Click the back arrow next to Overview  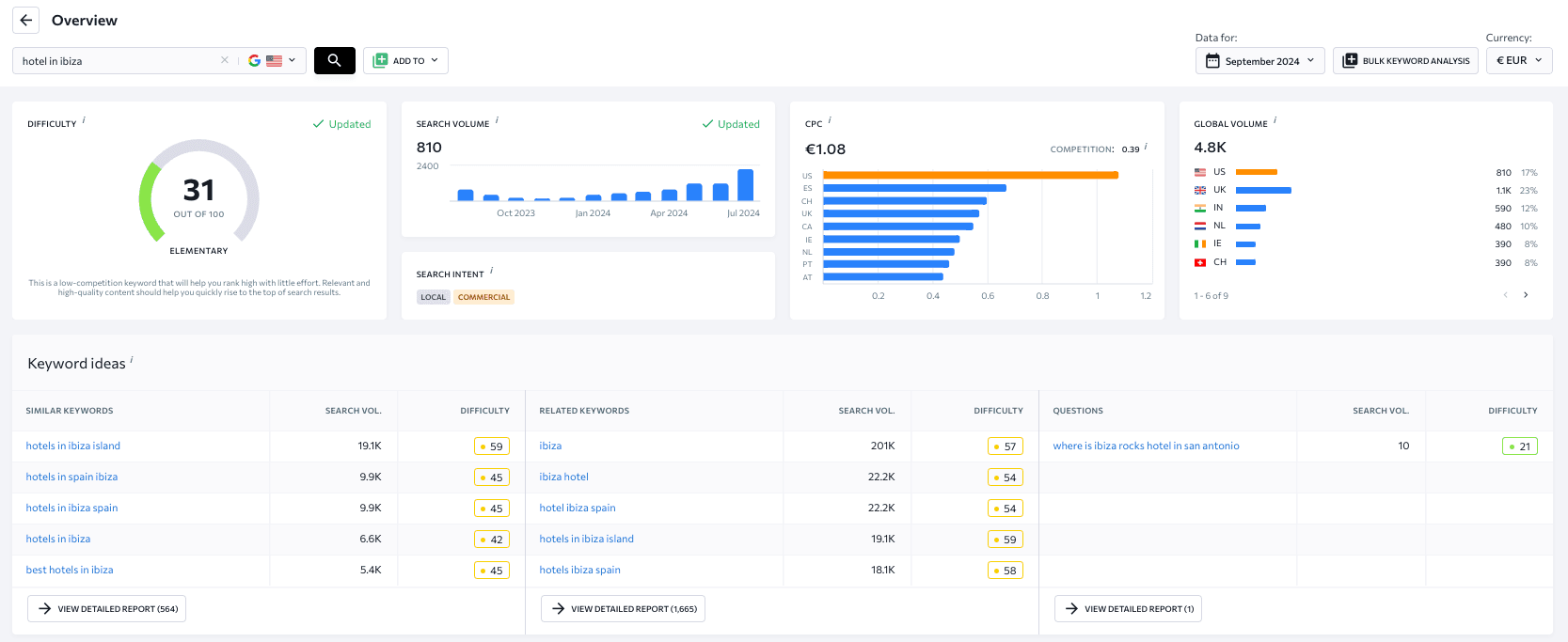[26, 20]
